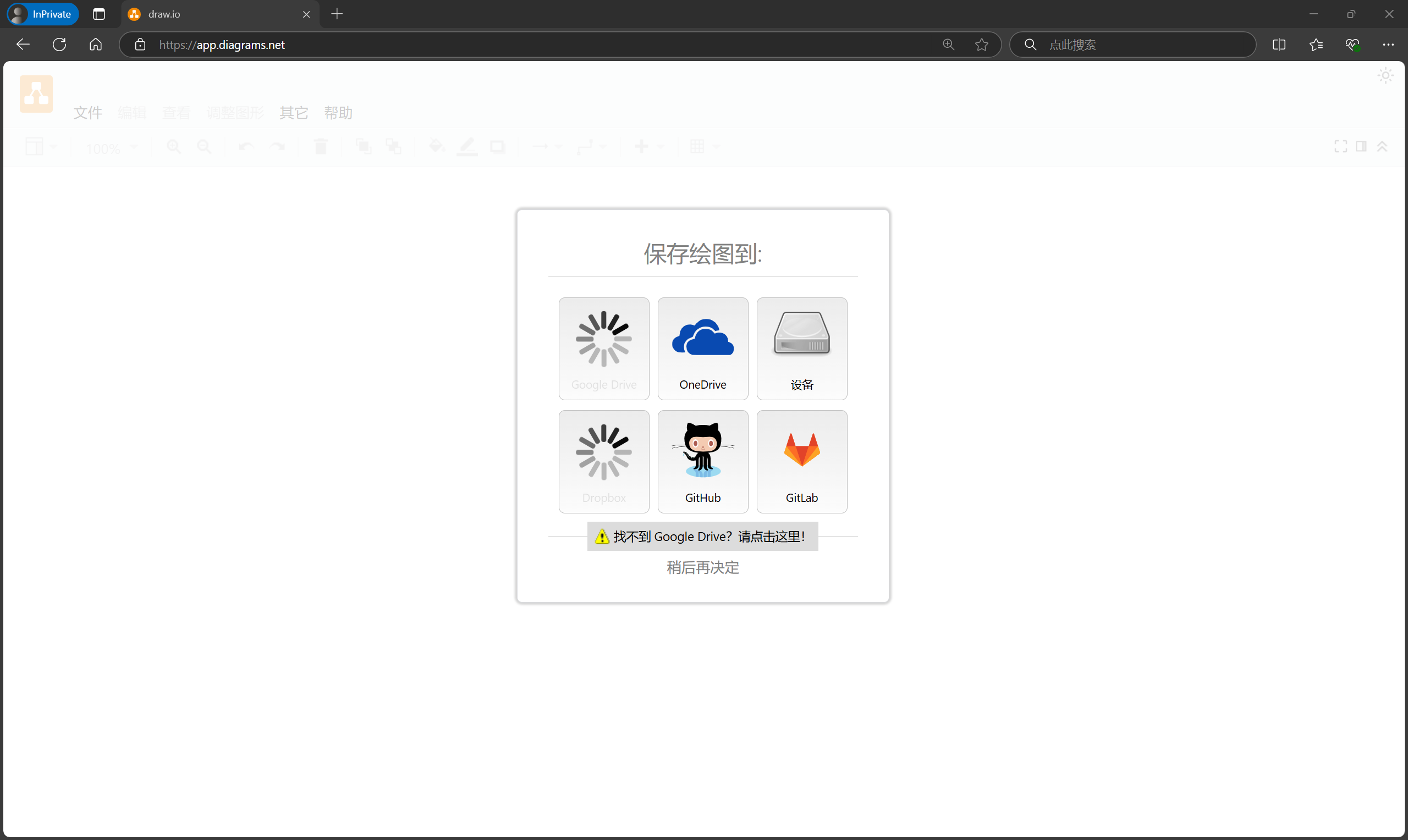The width and height of the screenshot is (1408, 840).
Task: Click the Google Drive not found notice
Action: pyautogui.click(x=702, y=536)
